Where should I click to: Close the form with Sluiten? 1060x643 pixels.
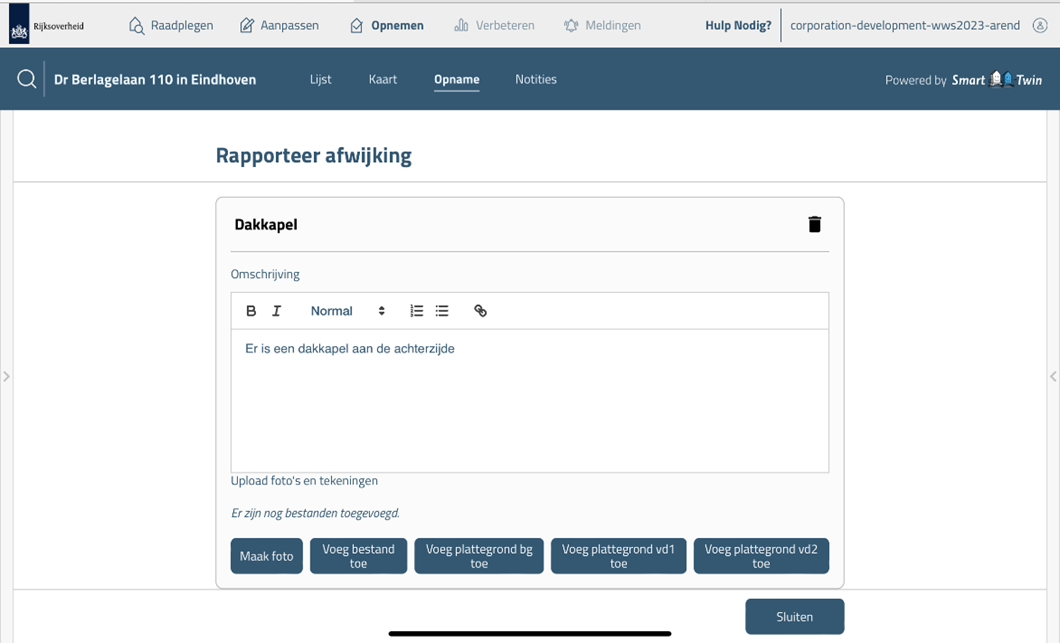(794, 617)
